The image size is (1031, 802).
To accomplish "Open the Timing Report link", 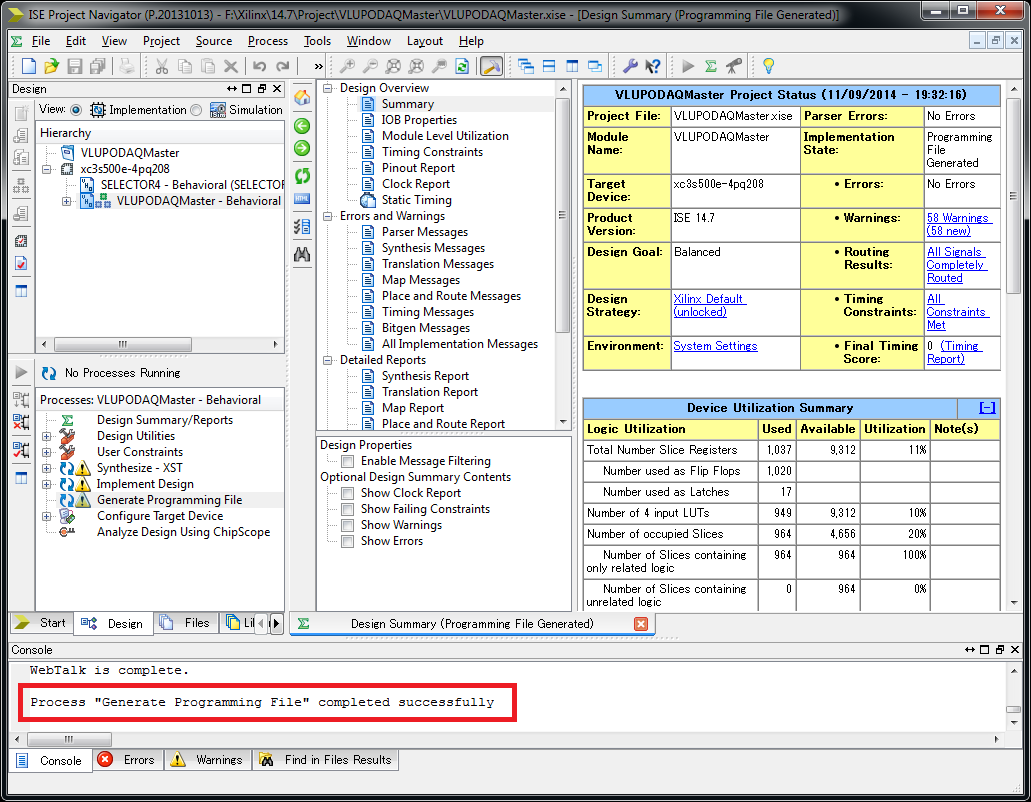I will 954,352.
